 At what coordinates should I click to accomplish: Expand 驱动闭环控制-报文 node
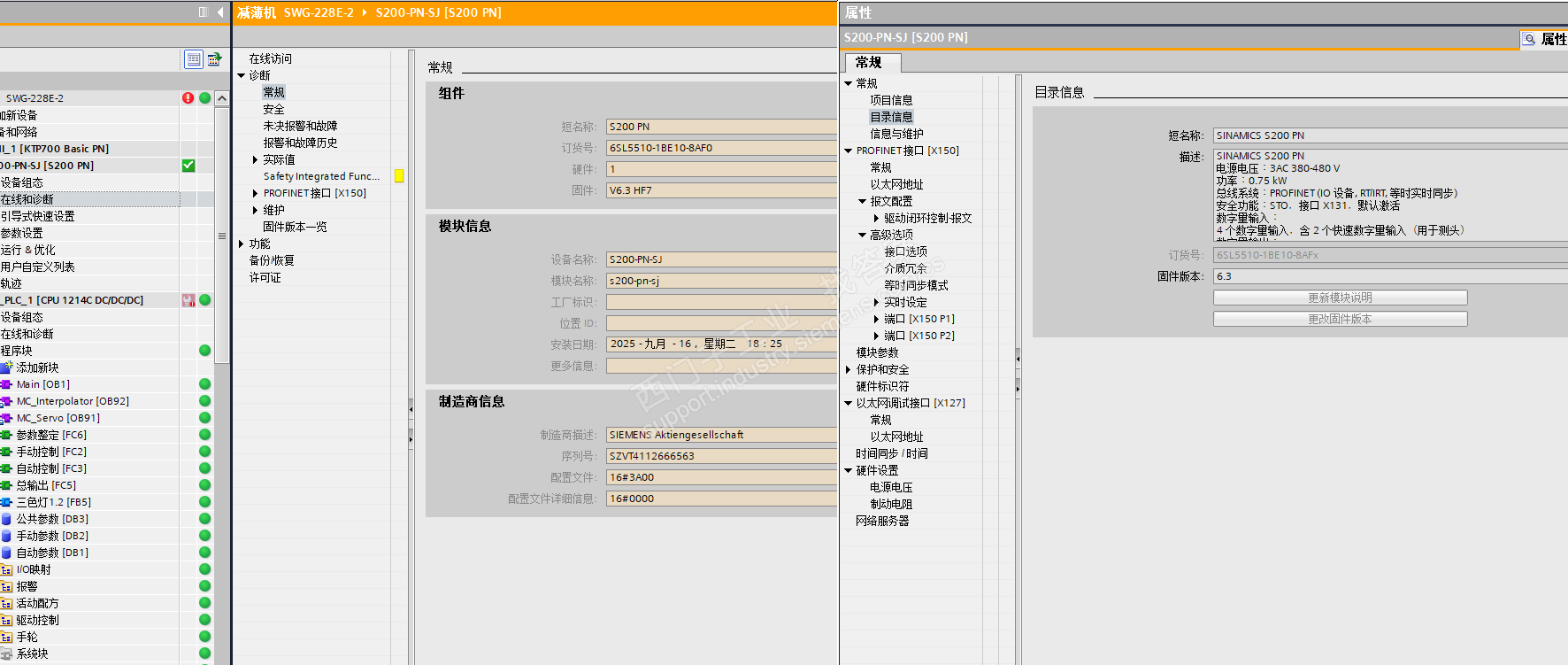point(876,218)
